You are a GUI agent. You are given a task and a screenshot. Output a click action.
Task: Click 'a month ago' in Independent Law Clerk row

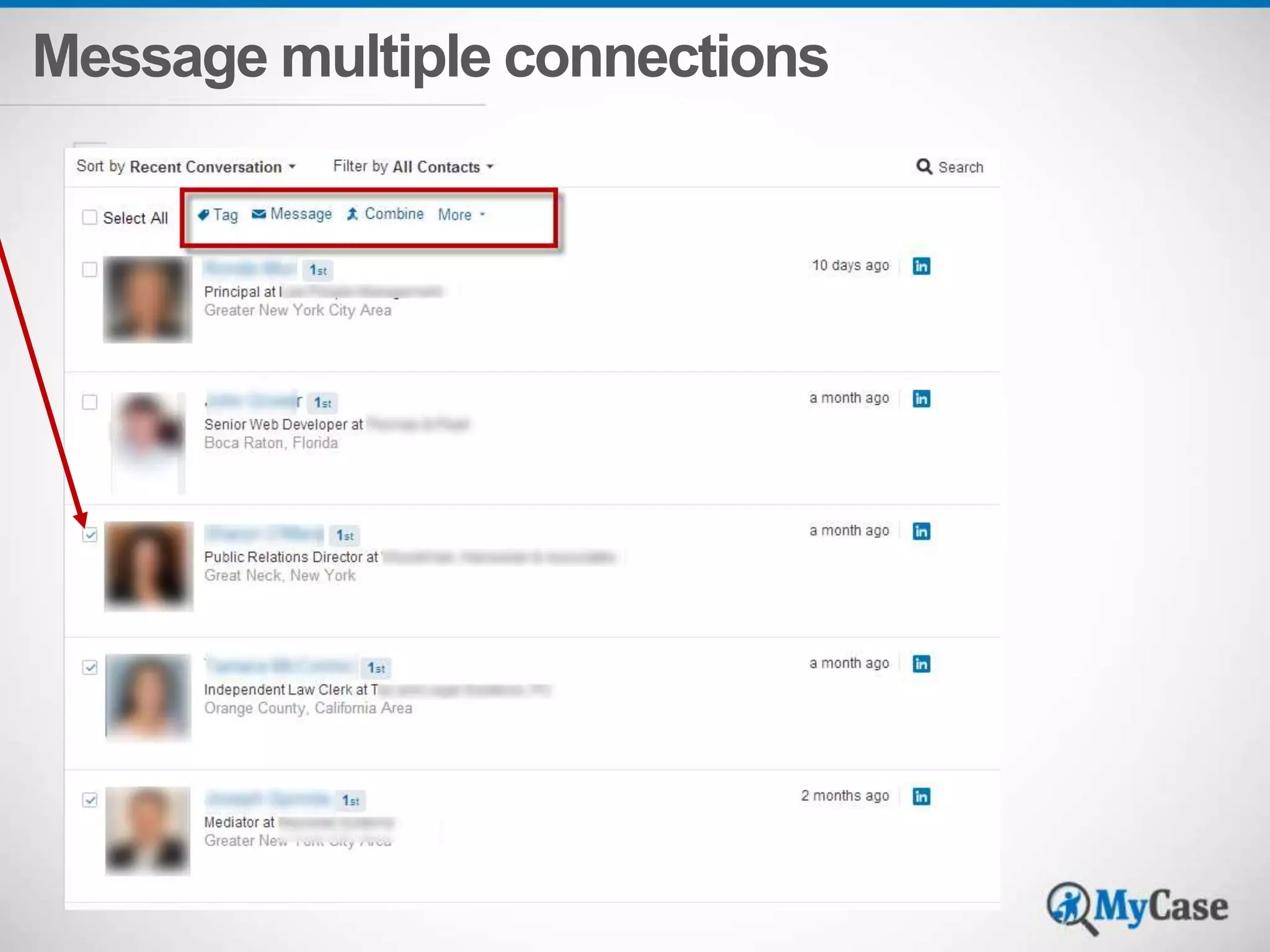(x=849, y=663)
